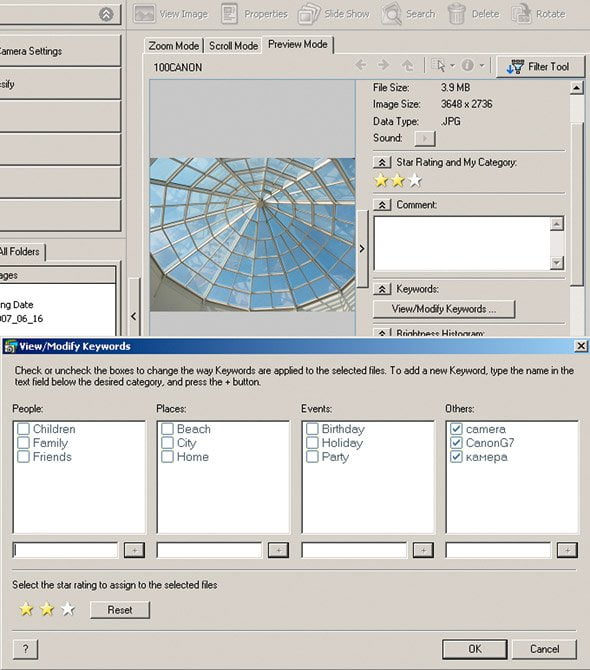Click Delete trash can icon
The height and width of the screenshot is (670, 590).
456,14
